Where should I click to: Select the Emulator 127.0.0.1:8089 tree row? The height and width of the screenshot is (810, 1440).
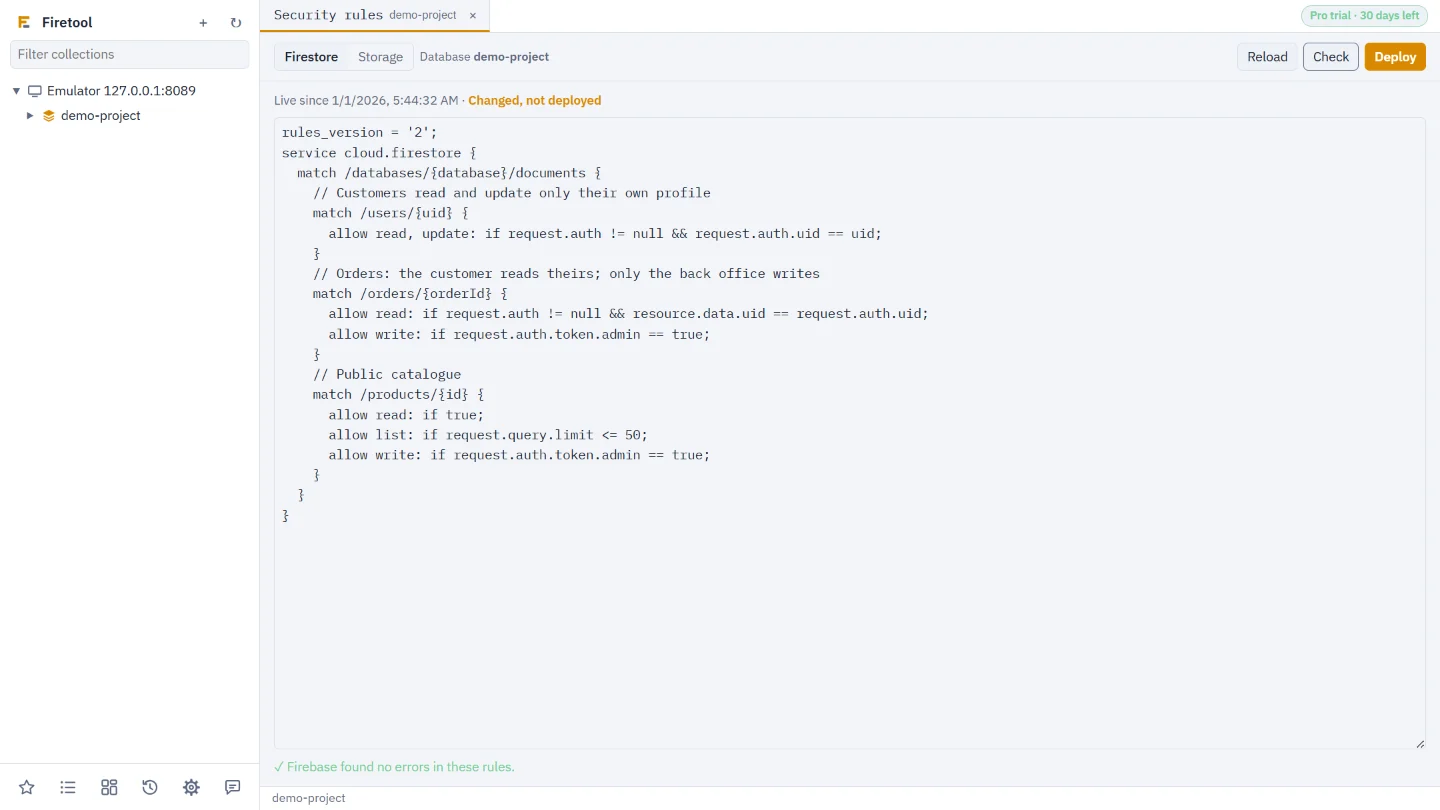[x=129, y=91]
